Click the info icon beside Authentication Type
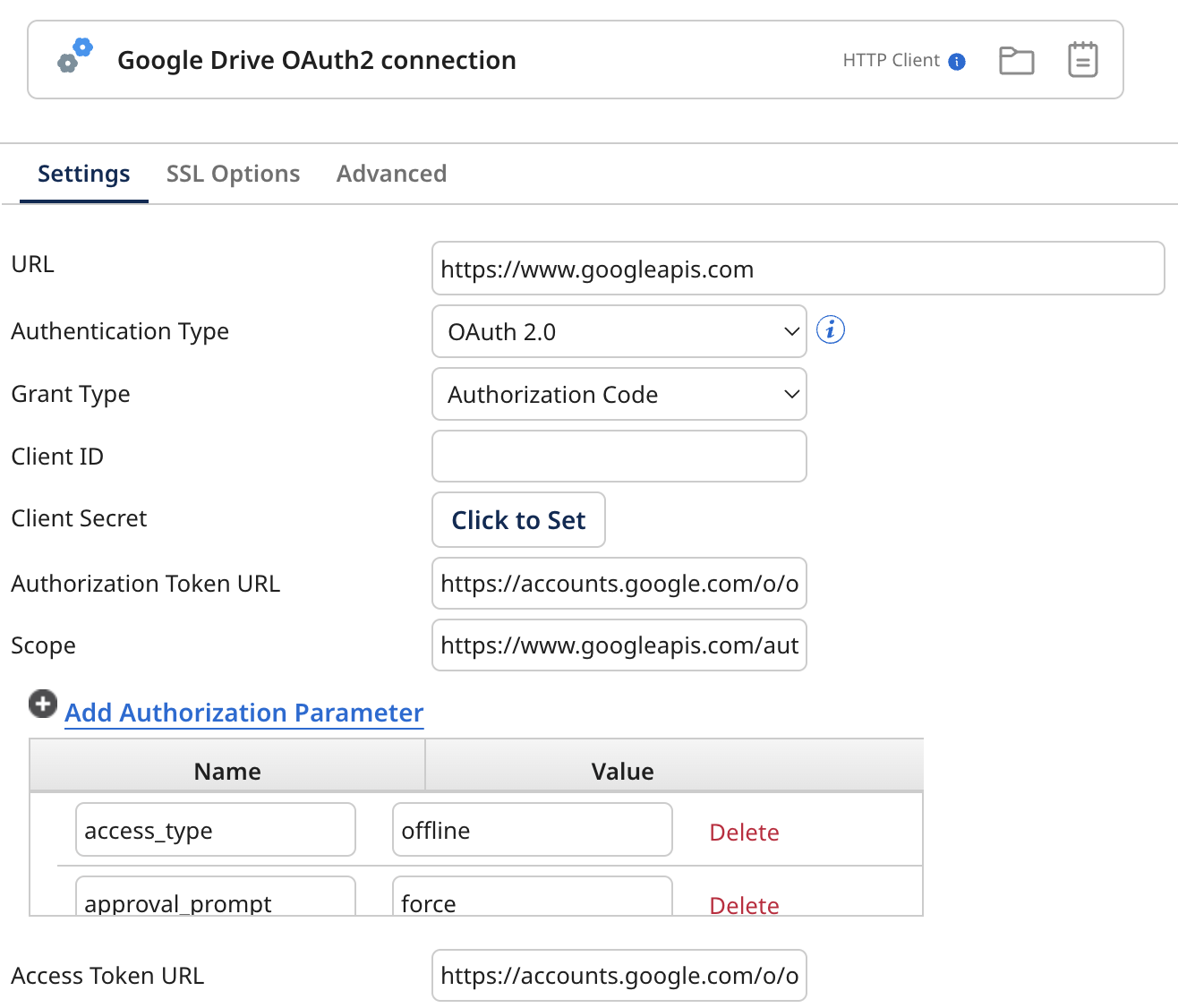This screenshot has height=1008, width=1178. point(830,329)
